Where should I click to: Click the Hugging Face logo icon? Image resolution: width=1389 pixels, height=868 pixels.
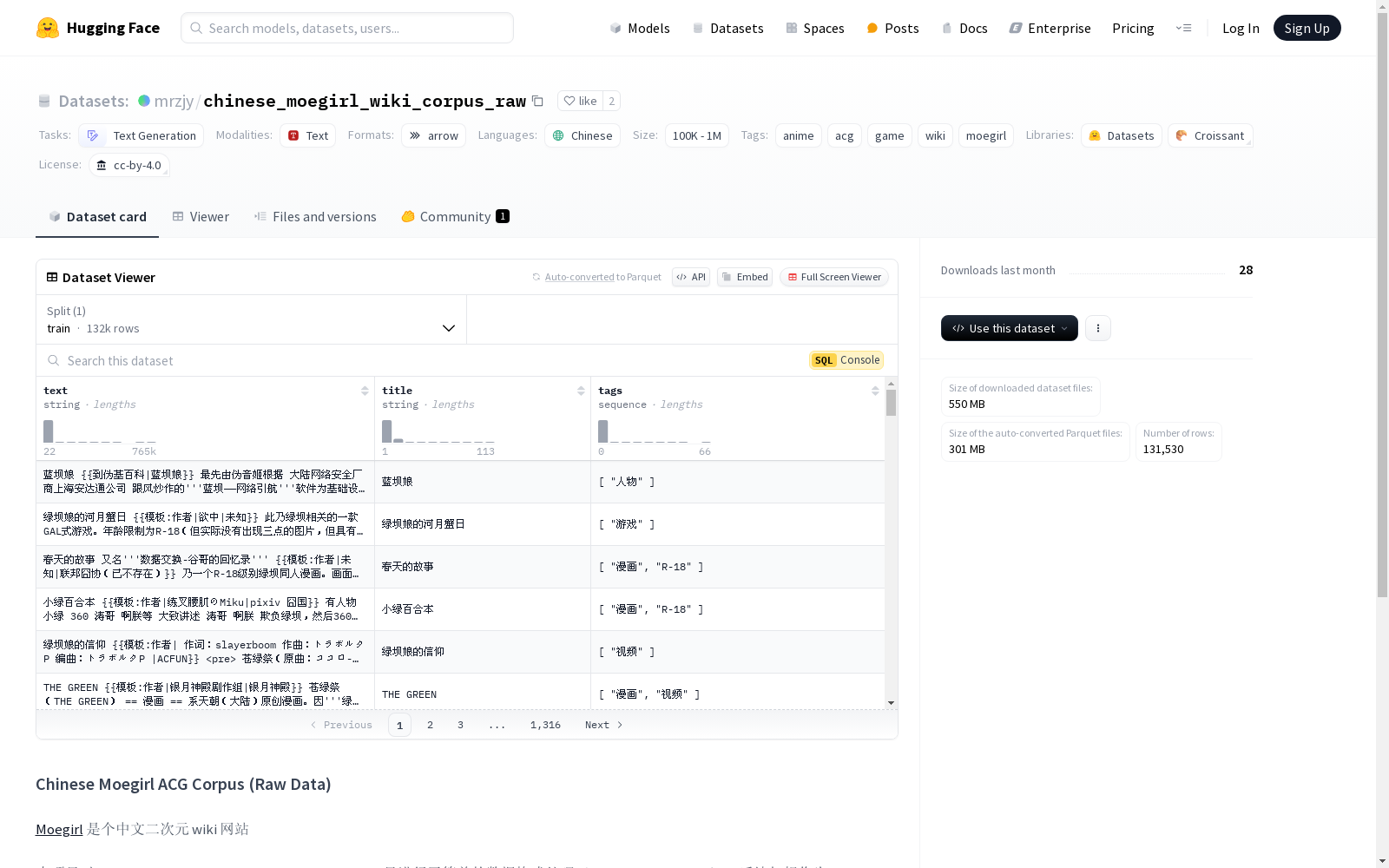[48, 28]
